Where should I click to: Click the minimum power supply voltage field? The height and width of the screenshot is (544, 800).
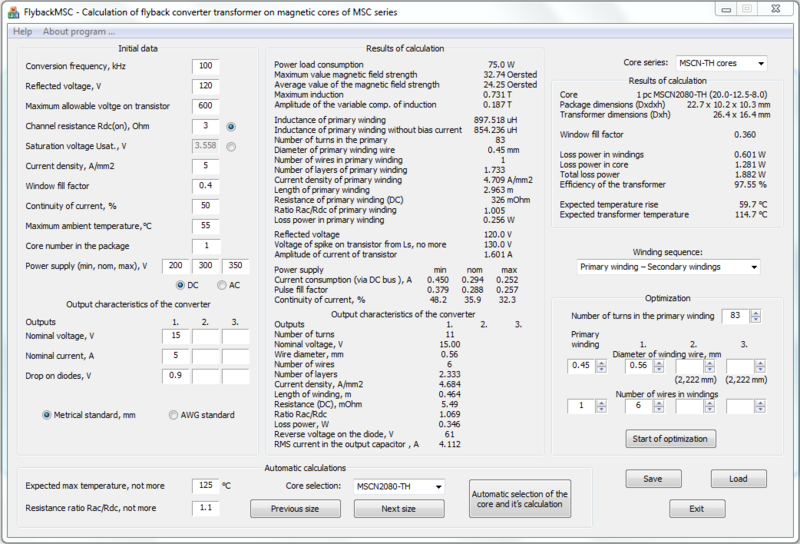point(176,265)
